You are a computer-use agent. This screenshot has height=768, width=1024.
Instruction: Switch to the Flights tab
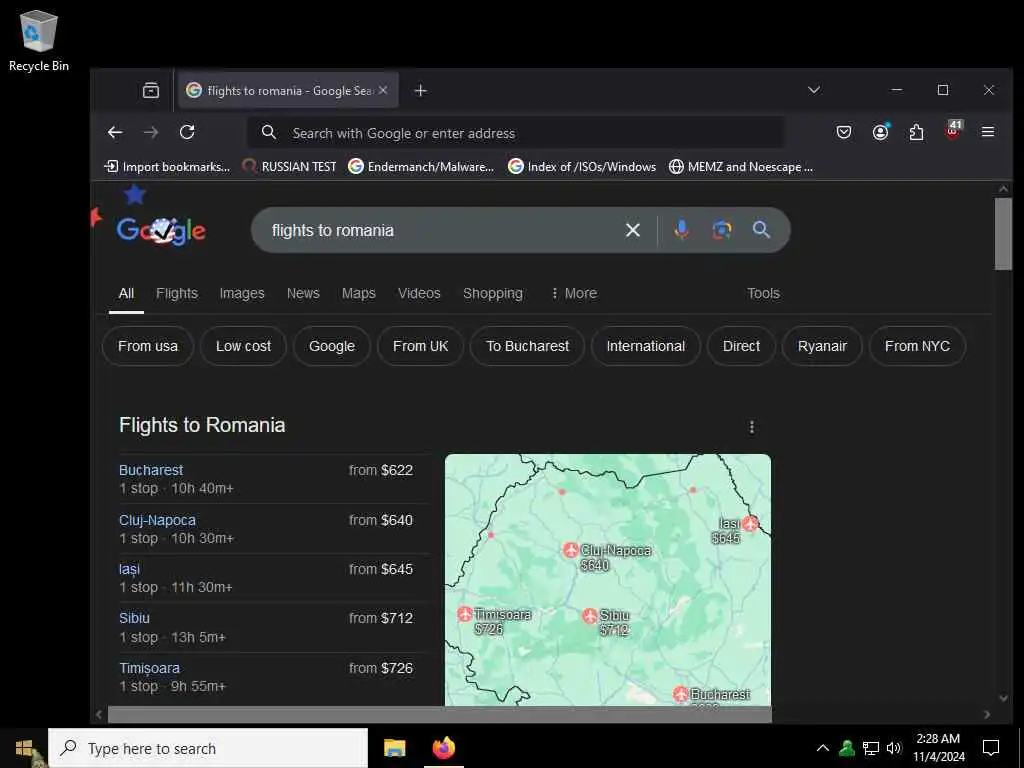pos(177,293)
